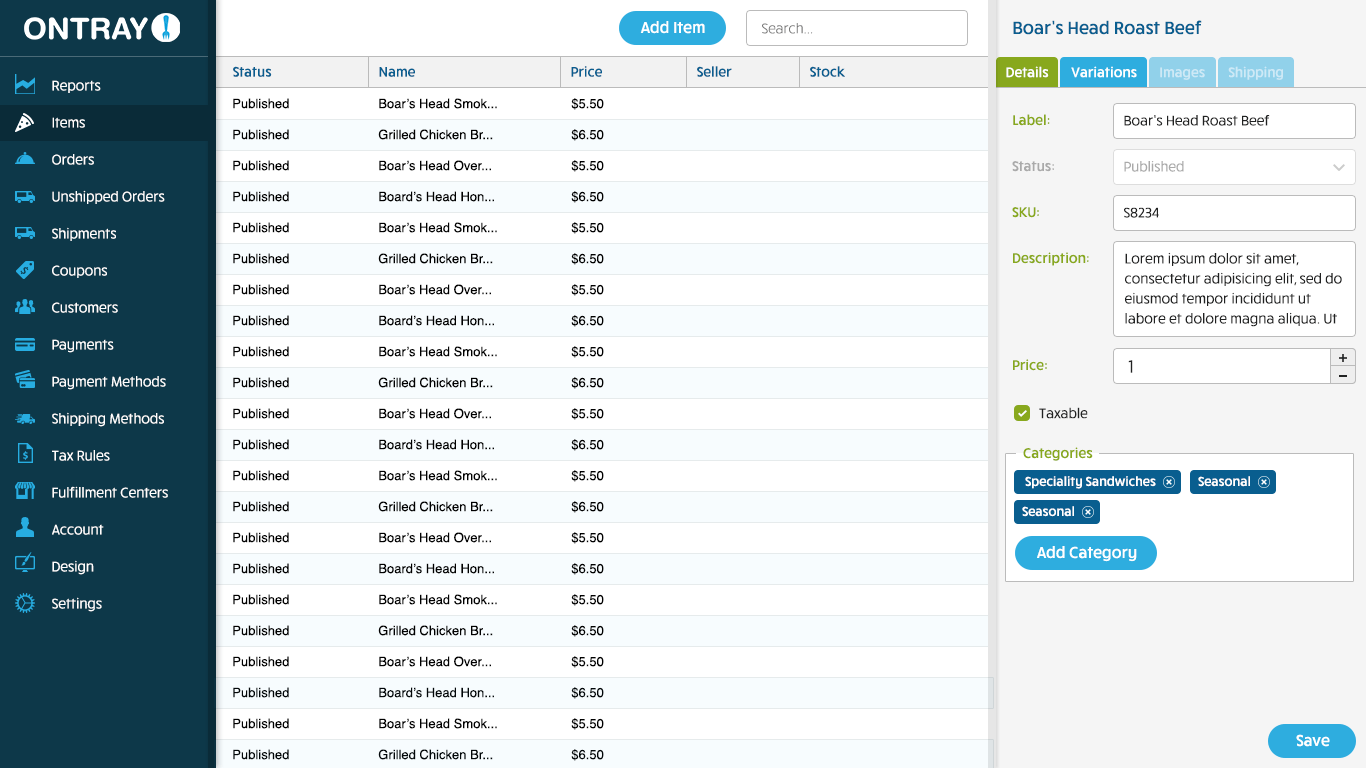
Task: Open the Status dropdown showing Published
Action: 1234,167
